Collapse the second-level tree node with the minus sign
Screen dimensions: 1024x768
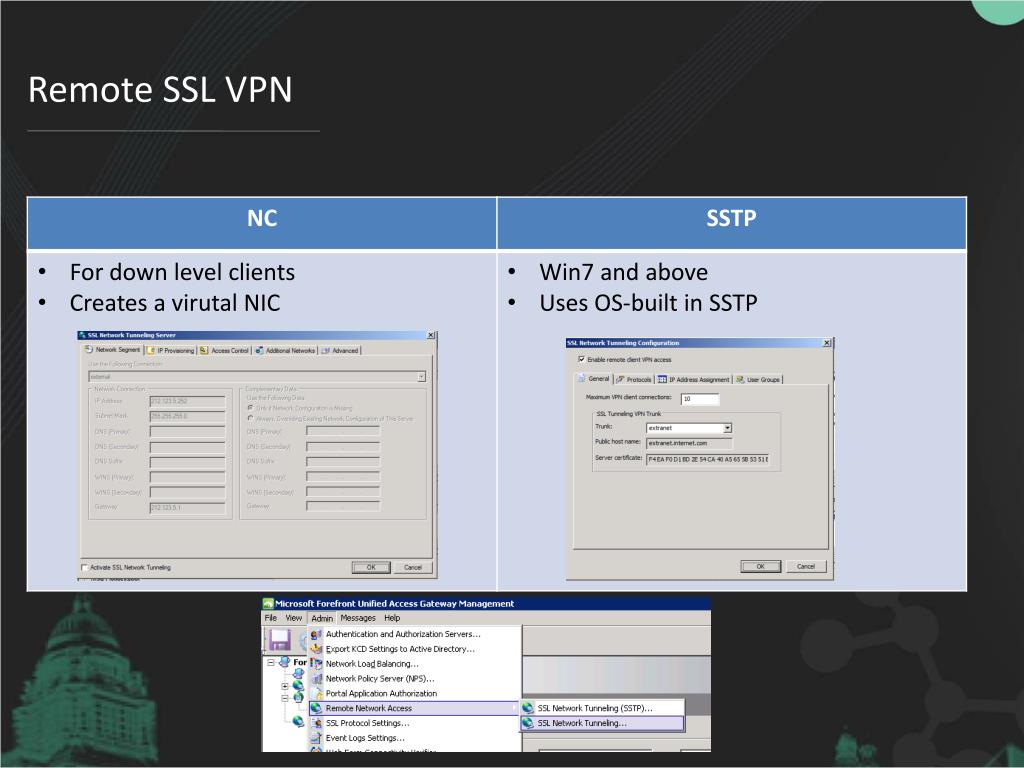(x=285, y=698)
